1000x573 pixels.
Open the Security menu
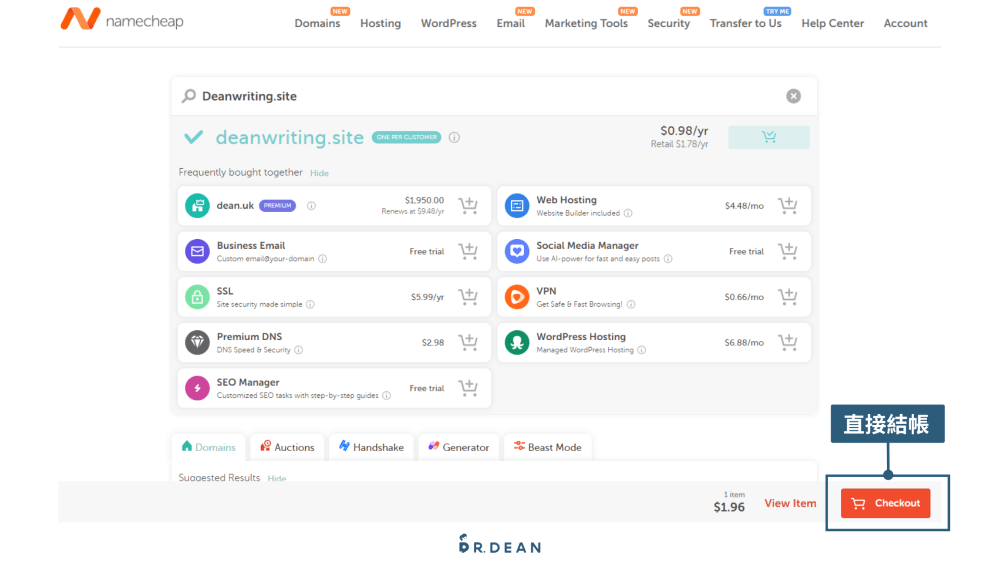pyautogui.click(x=668, y=23)
